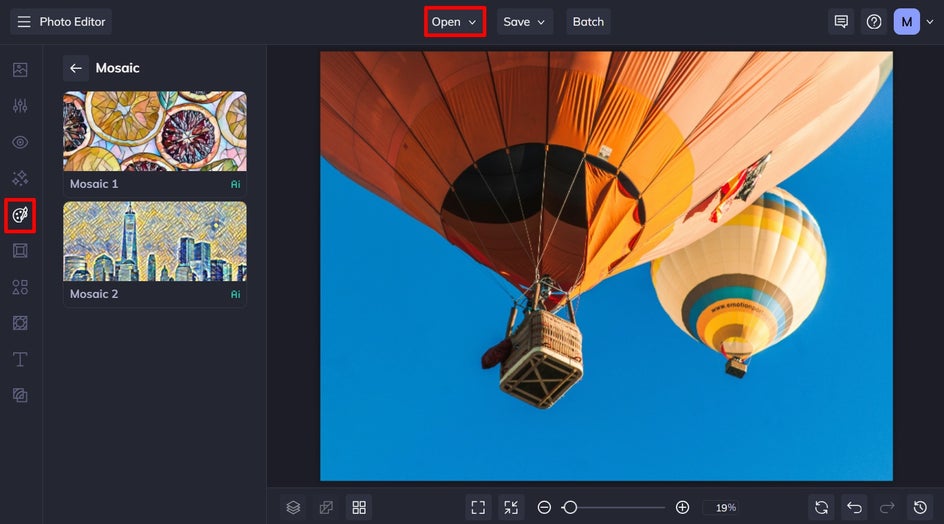Open the account avatar dropdown

pos(913,22)
